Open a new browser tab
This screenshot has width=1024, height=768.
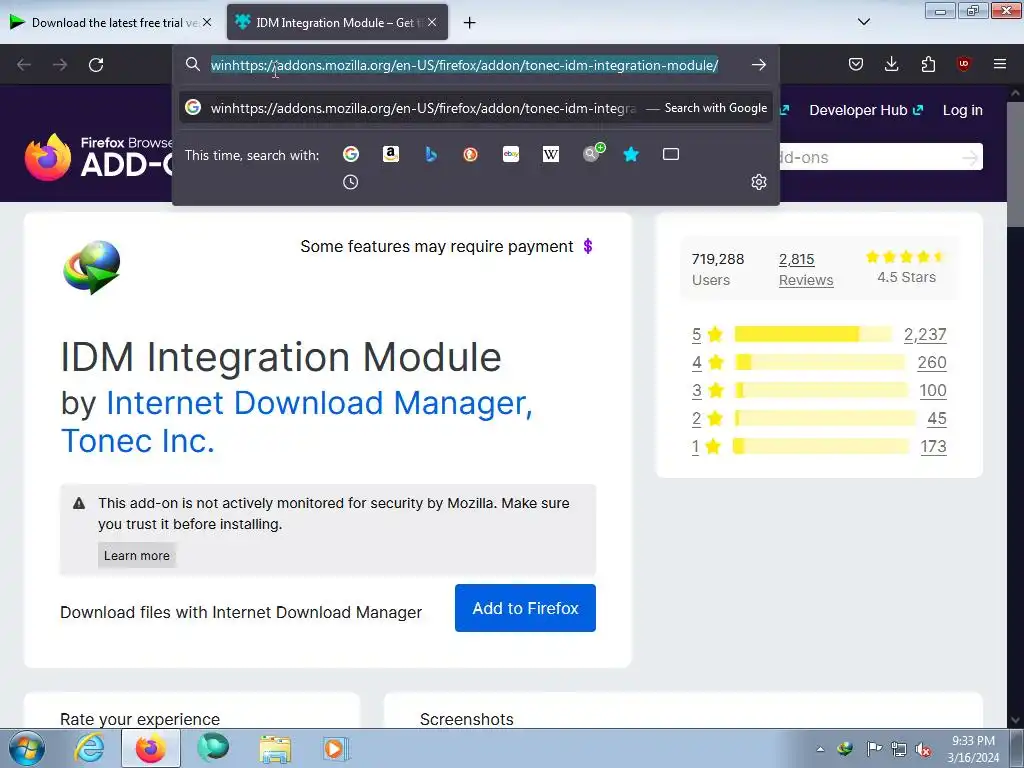(469, 23)
